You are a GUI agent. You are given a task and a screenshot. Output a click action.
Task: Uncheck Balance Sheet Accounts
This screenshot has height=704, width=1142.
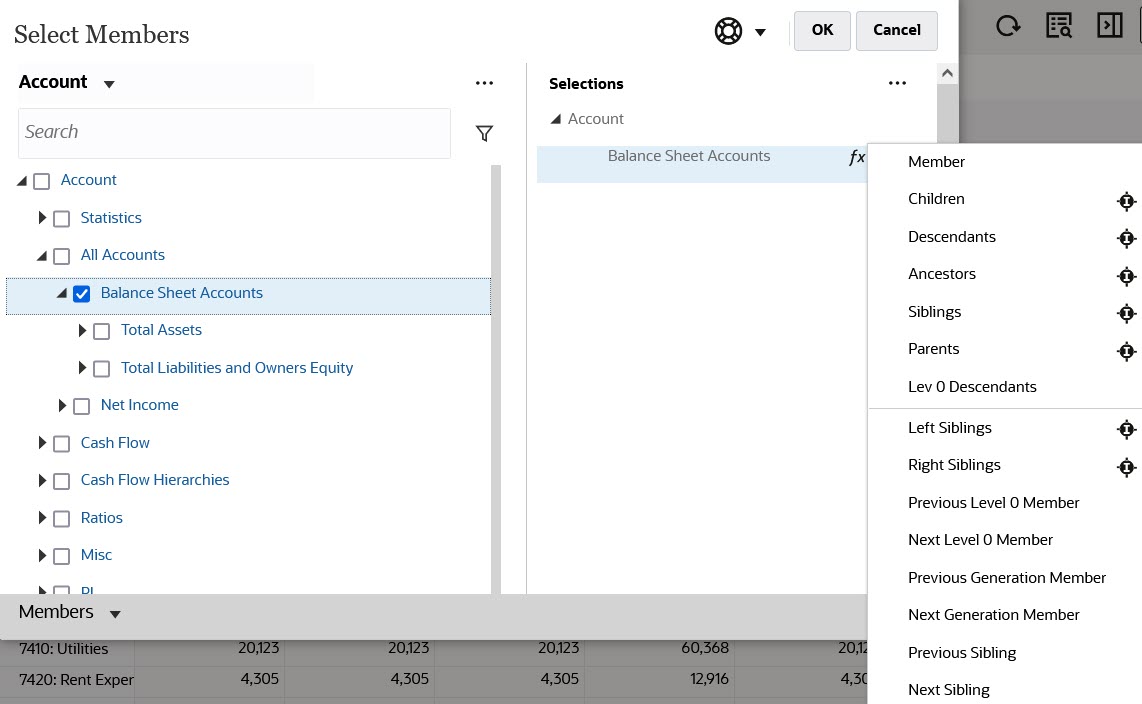coord(81,293)
